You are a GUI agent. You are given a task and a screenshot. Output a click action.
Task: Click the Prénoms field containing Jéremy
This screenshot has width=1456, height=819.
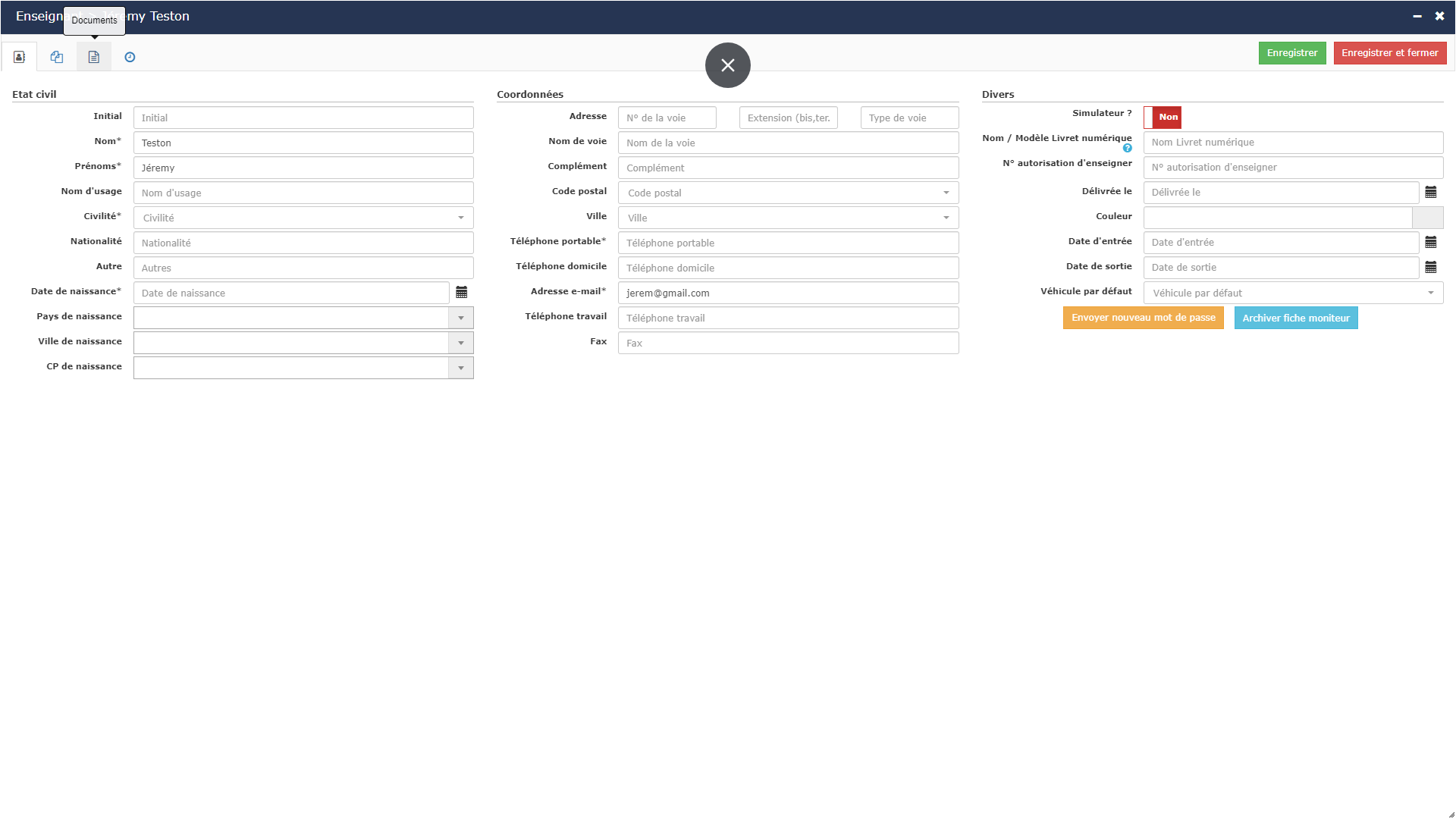pos(303,168)
